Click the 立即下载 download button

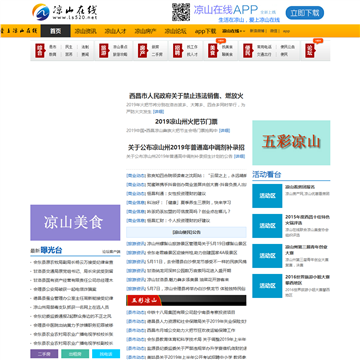click(x=305, y=13)
